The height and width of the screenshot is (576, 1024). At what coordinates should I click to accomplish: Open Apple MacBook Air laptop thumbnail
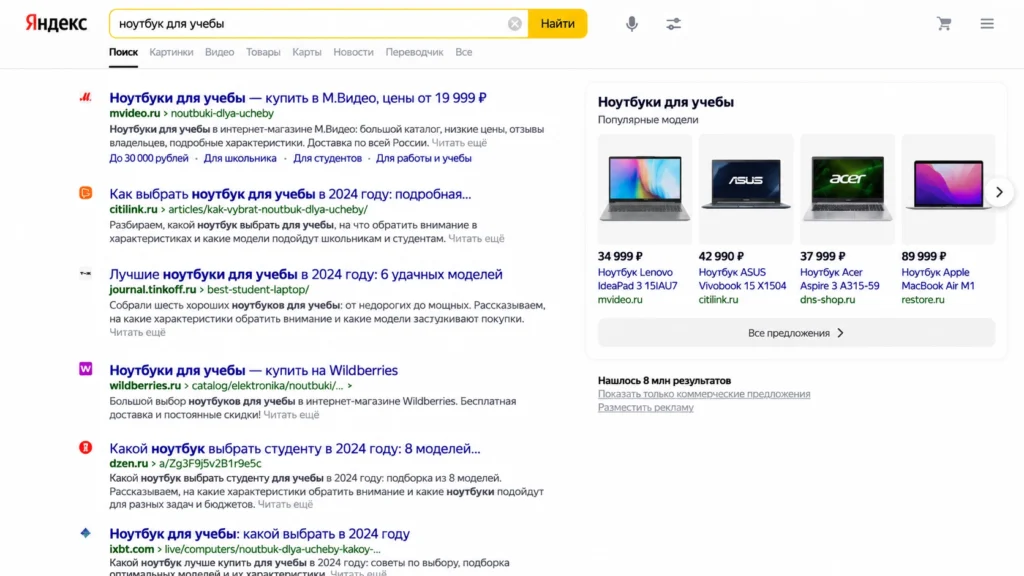948,189
